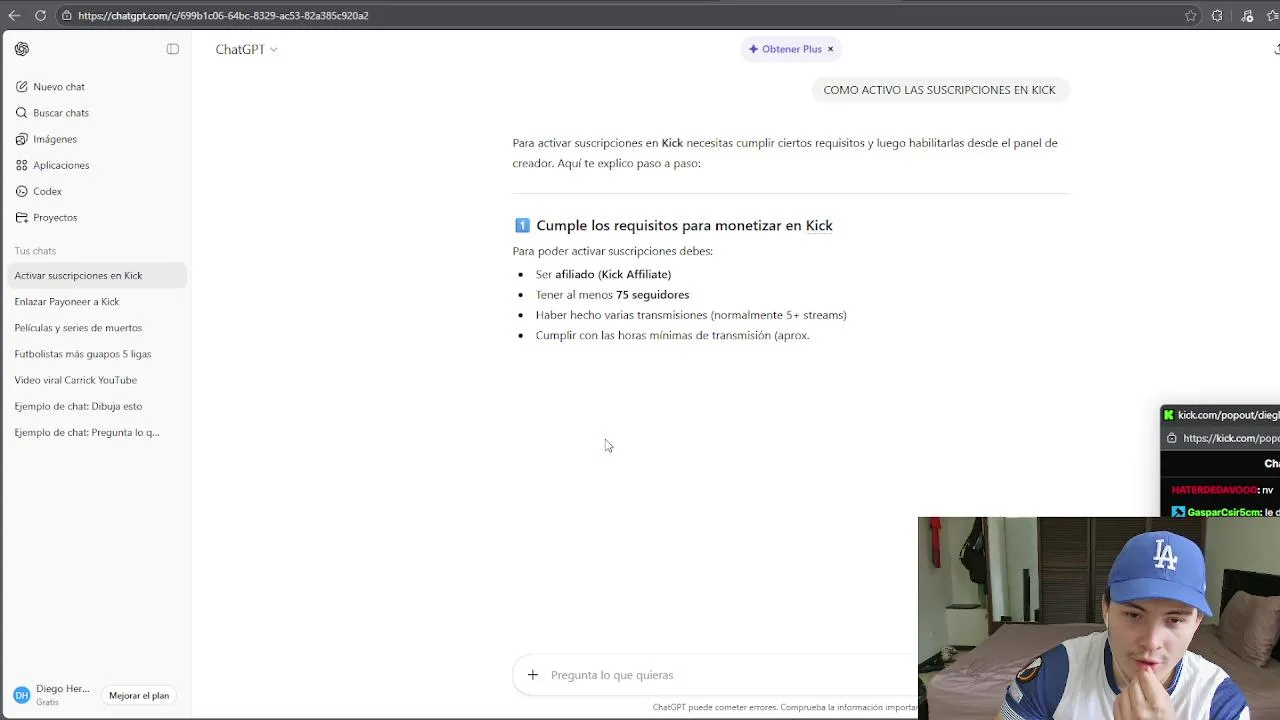The image size is (1280, 720).
Task: Open chat 'Ejemplo de chat: Pregunta lo q...'
Action: pyautogui.click(x=95, y=432)
